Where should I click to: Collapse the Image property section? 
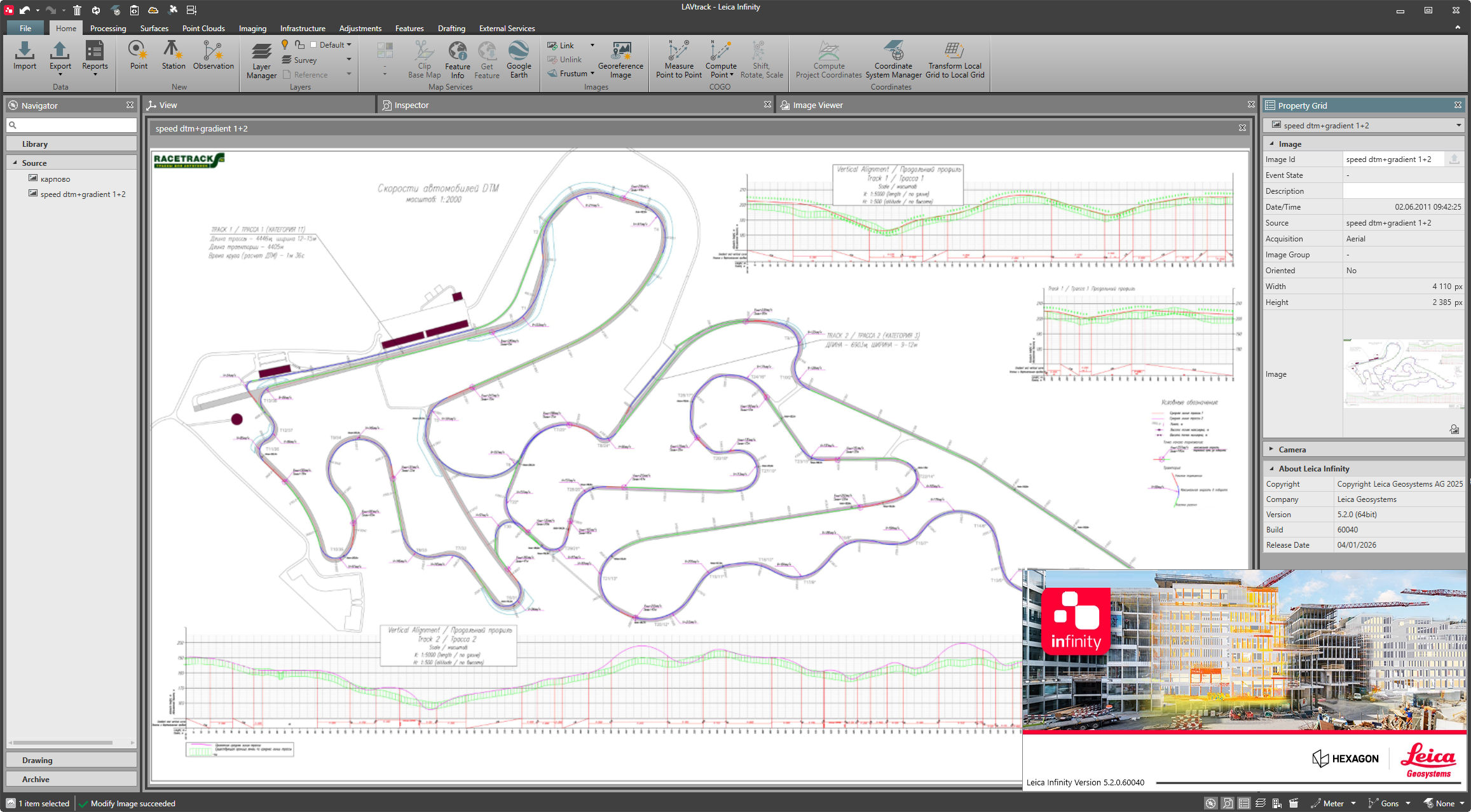click(x=1271, y=144)
